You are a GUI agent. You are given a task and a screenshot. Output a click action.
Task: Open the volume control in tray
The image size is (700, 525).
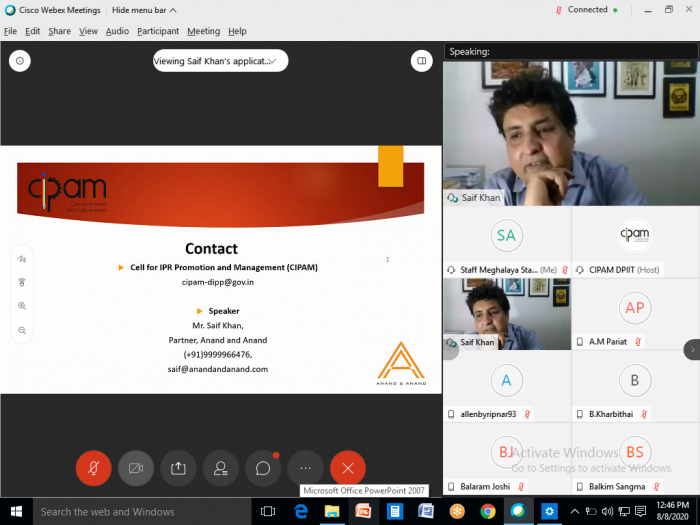click(x=608, y=512)
